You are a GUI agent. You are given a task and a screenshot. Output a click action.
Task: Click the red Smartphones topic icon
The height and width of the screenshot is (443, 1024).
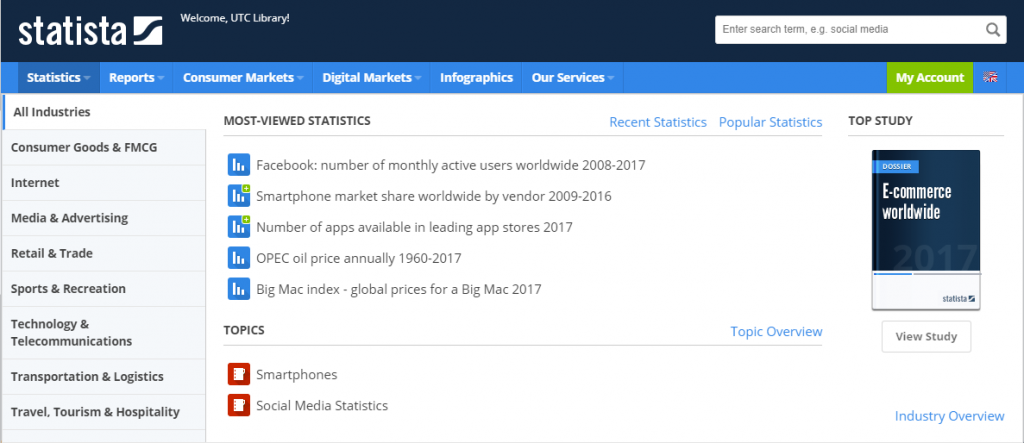point(239,375)
